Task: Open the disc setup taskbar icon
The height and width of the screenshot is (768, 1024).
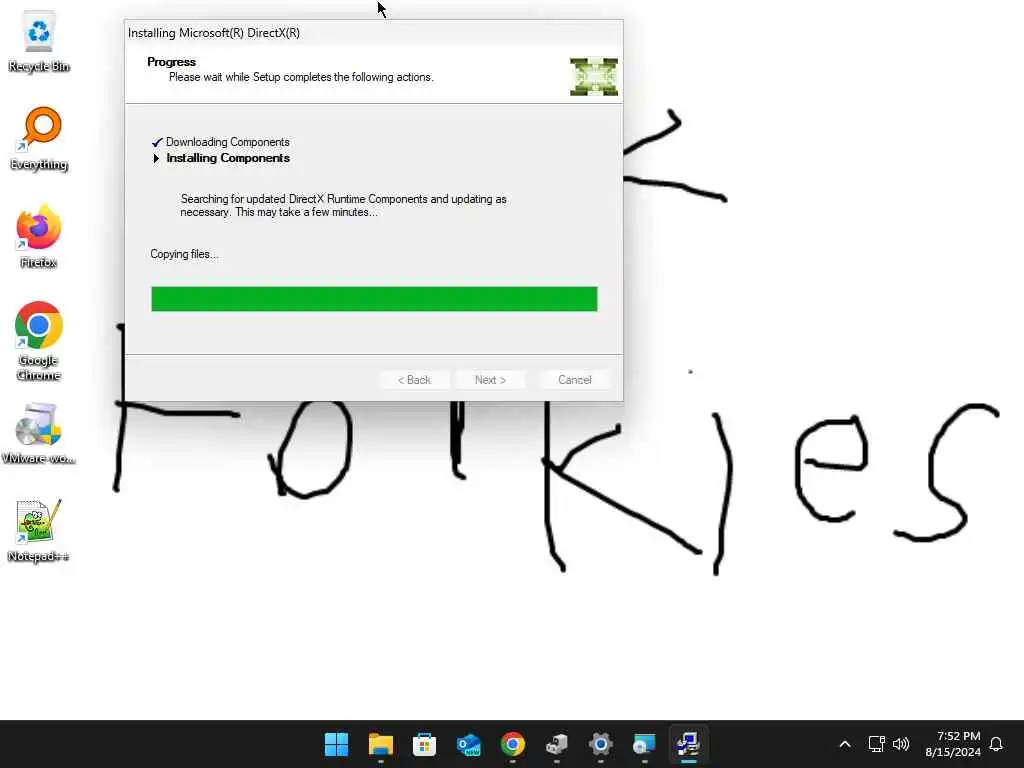Action: coord(645,744)
